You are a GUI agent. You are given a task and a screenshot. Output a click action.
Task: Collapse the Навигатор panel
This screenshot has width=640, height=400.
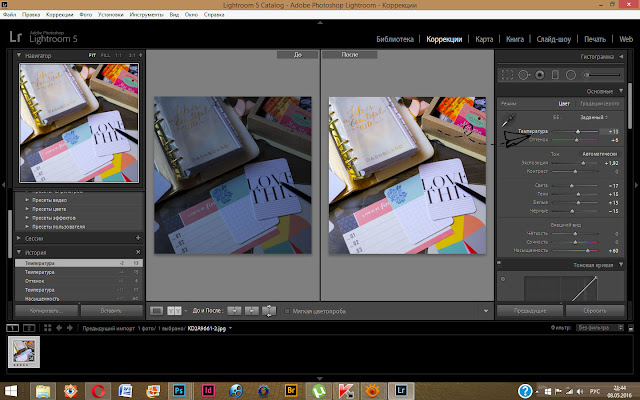[19, 55]
